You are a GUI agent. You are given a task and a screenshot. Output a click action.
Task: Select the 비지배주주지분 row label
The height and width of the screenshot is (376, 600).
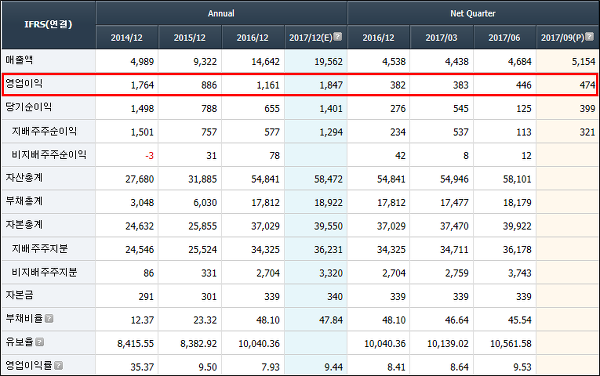[44, 272]
